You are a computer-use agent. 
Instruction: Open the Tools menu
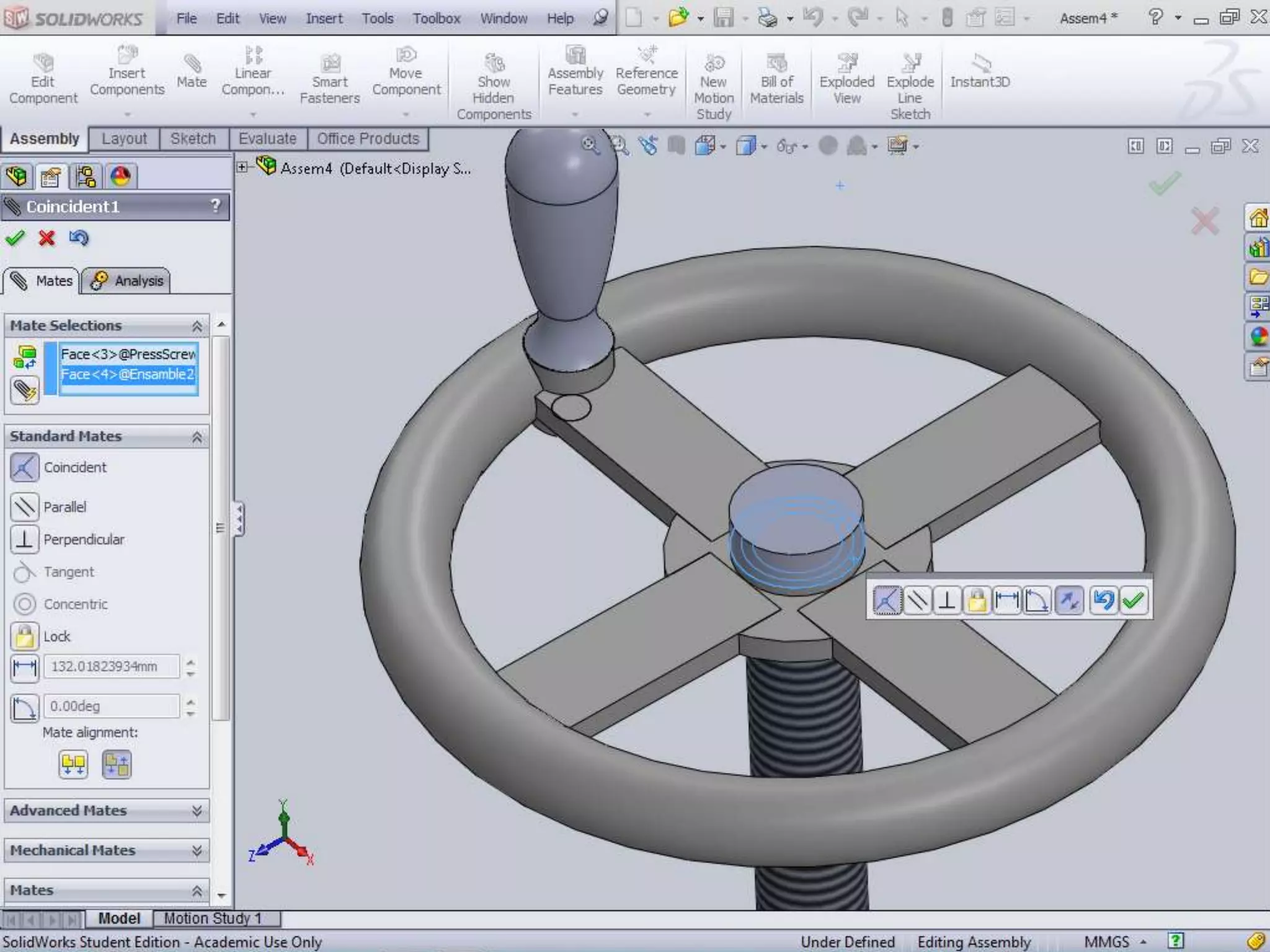377,19
